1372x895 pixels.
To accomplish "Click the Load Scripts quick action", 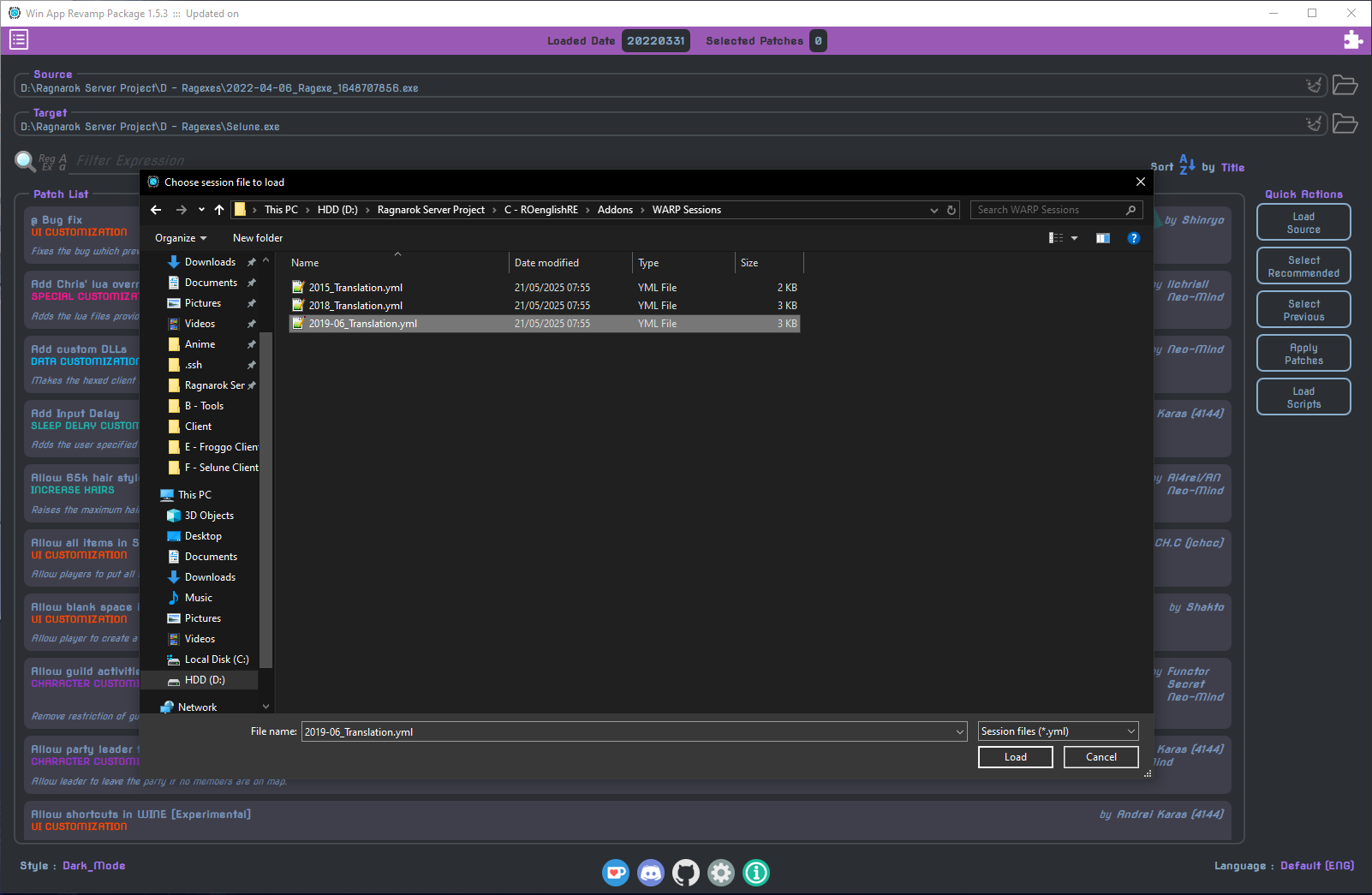I will coord(1303,397).
